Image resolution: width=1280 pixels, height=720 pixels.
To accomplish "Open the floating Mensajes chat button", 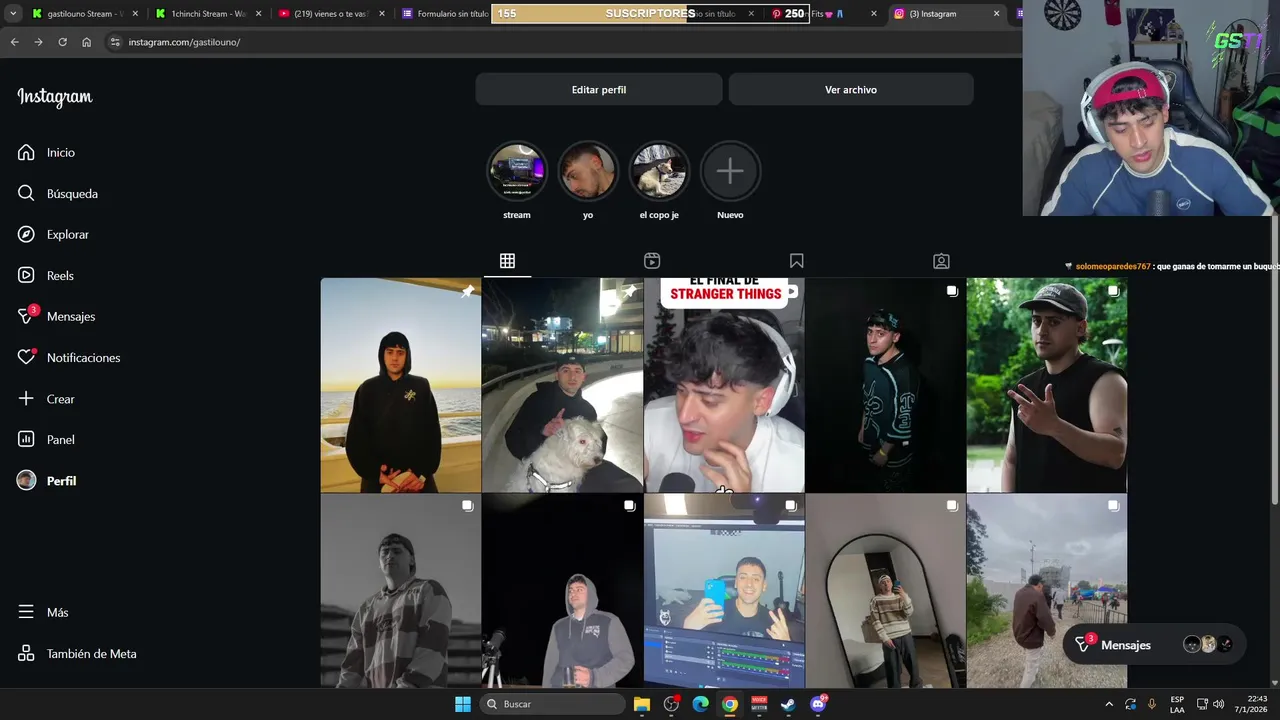I will [x=1154, y=645].
